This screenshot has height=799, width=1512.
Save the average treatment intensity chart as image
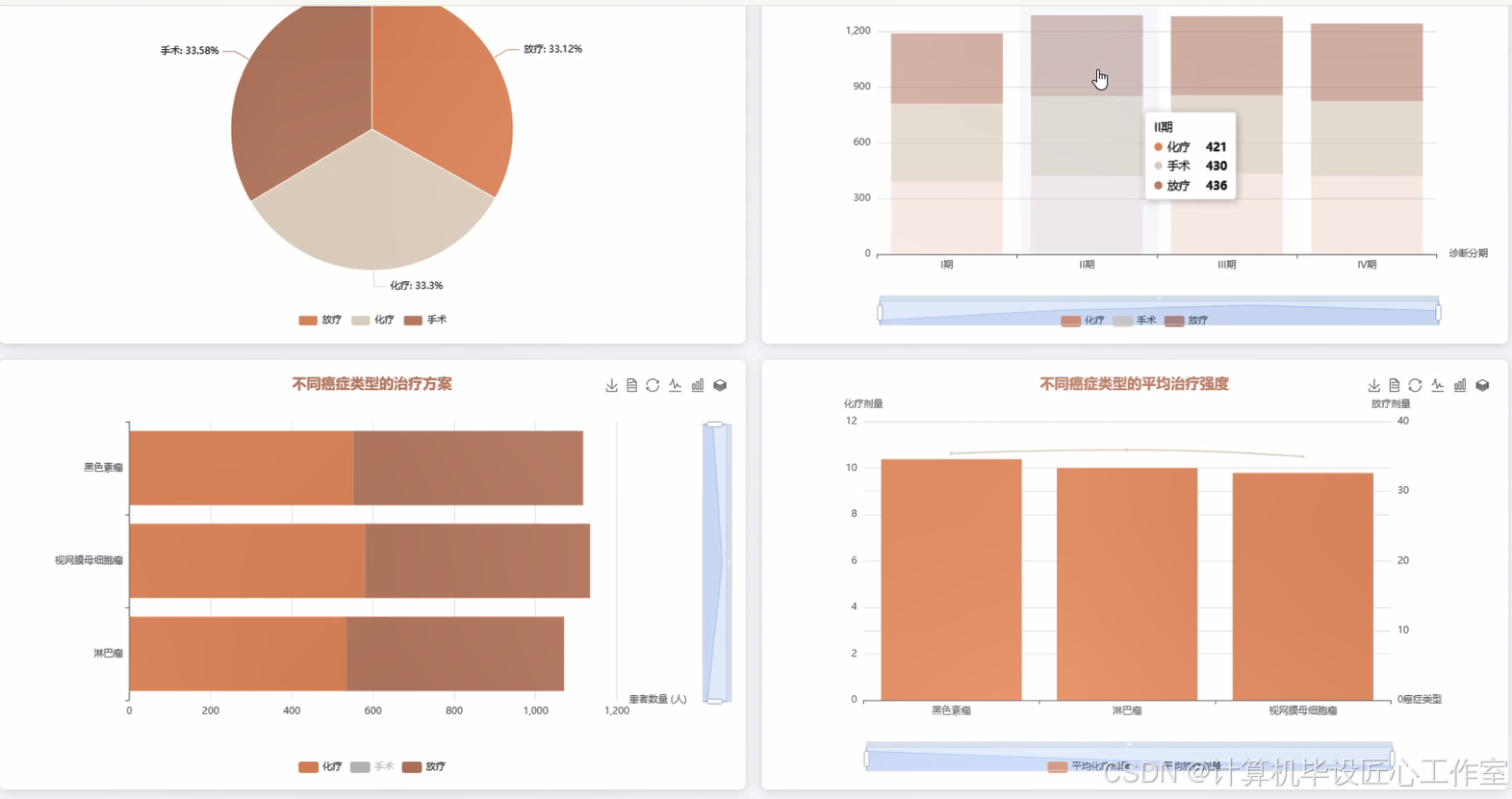pyautogui.click(x=1373, y=385)
